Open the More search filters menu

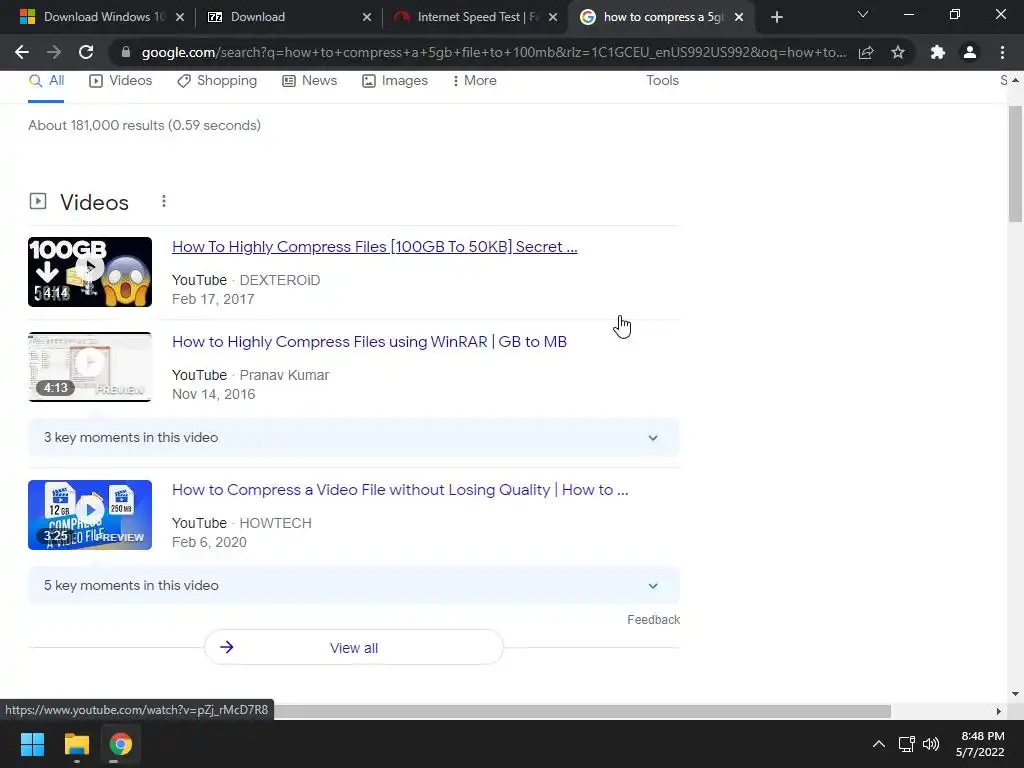click(x=475, y=81)
